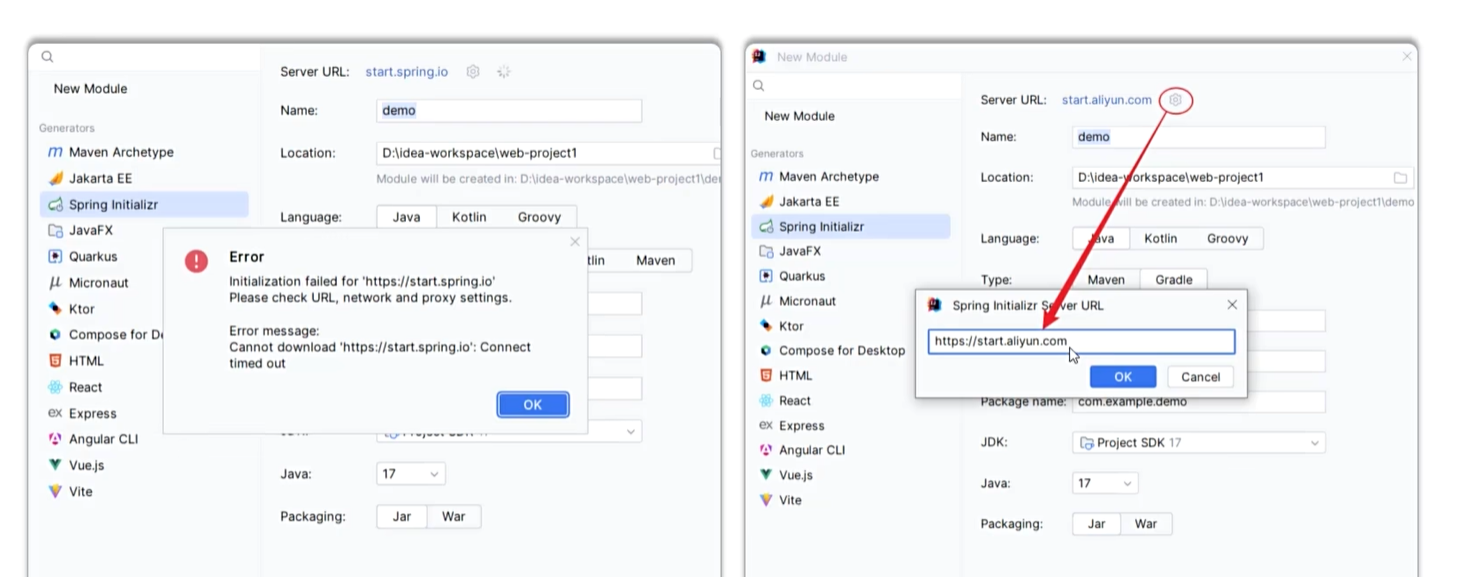Viewport: 1463px width, 577px height.
Task: Open the start.spring.io server URL link
Action: [x=407, y=72]
